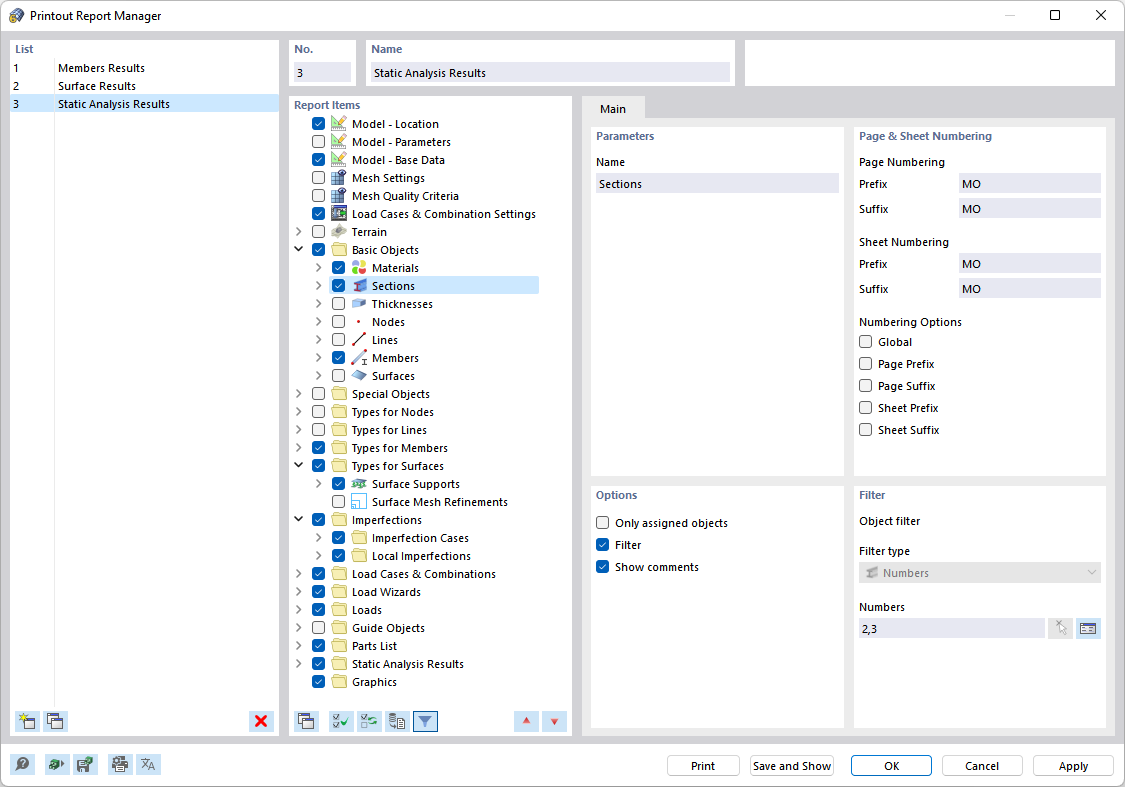Open the numbers list dialog icon
1125x787 pixels.
1088,628
